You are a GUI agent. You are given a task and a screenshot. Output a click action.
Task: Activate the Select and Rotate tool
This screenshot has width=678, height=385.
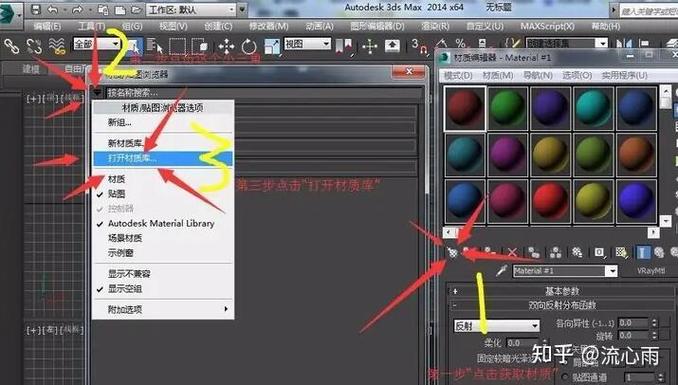[249, 46]
